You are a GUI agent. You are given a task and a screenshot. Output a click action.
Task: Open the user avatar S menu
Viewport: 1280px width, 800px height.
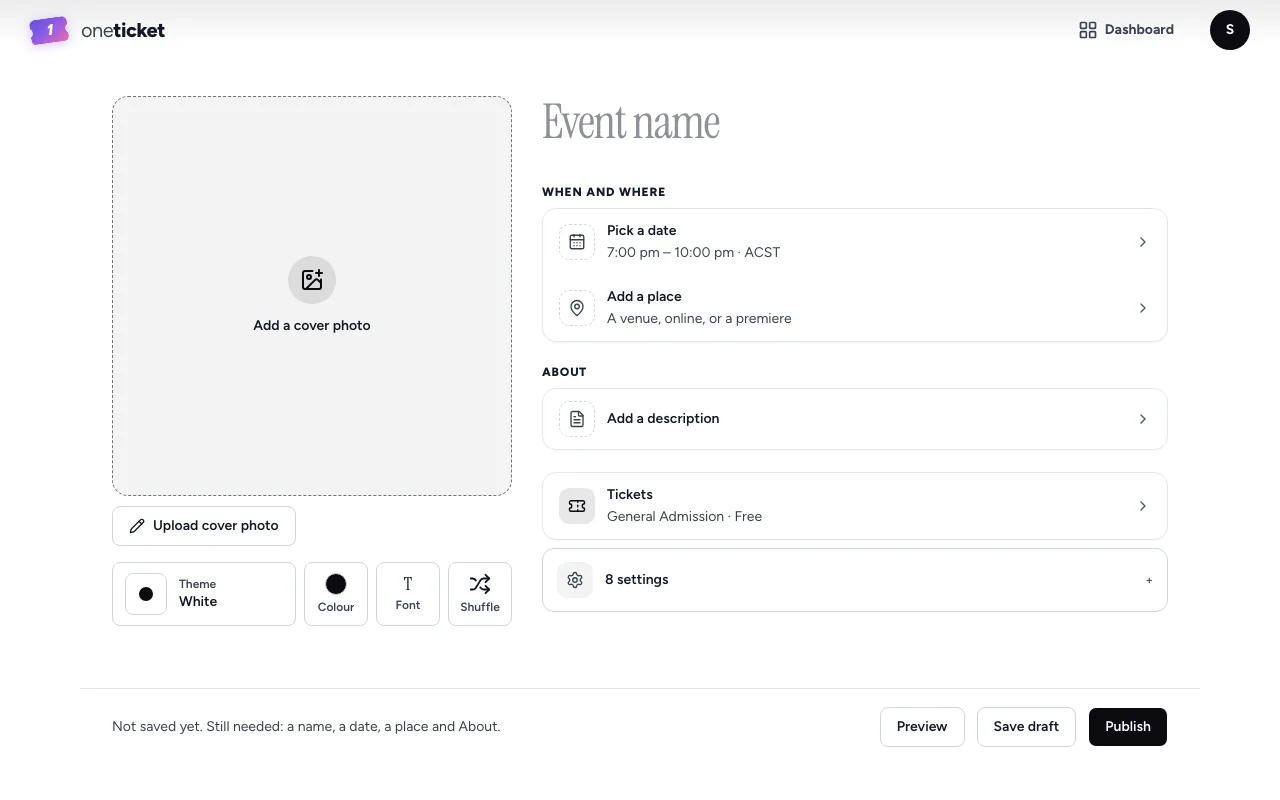tap(1230, 30)
